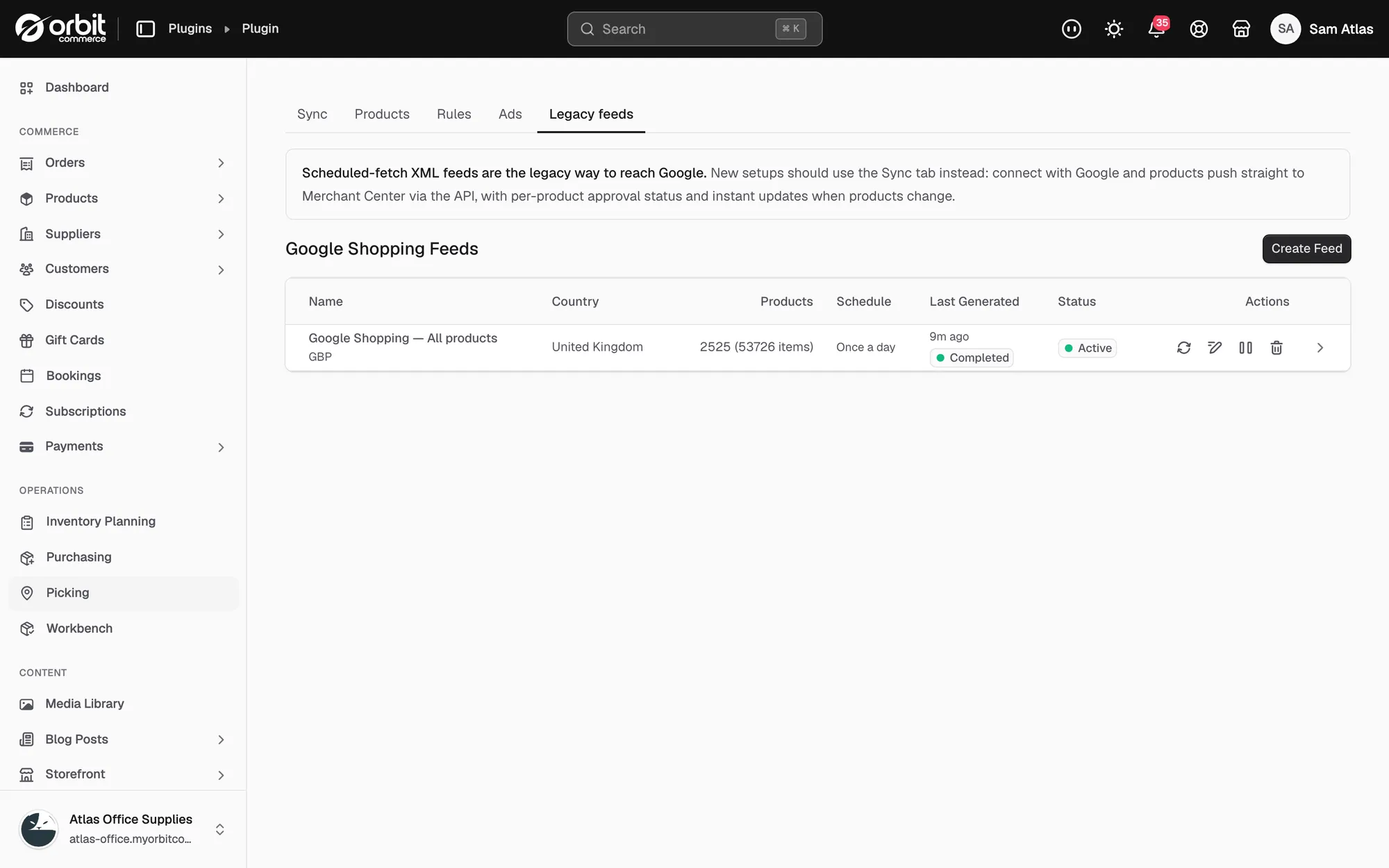
Task: Expand the Blog Posts chevron
Action: pyautogui.click(x=221, y=740)
